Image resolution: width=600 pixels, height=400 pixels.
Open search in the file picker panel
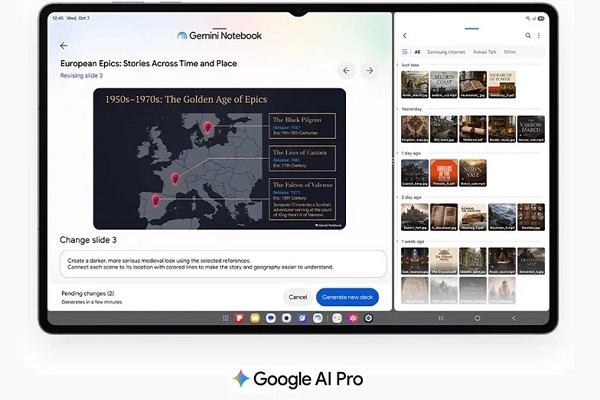[x=528, y=35]
